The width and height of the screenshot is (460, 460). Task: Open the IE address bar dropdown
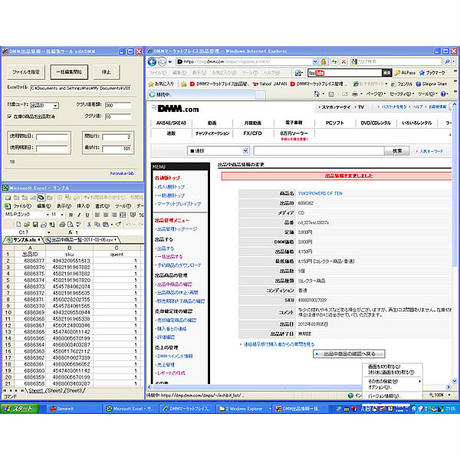tap(315, 62)
